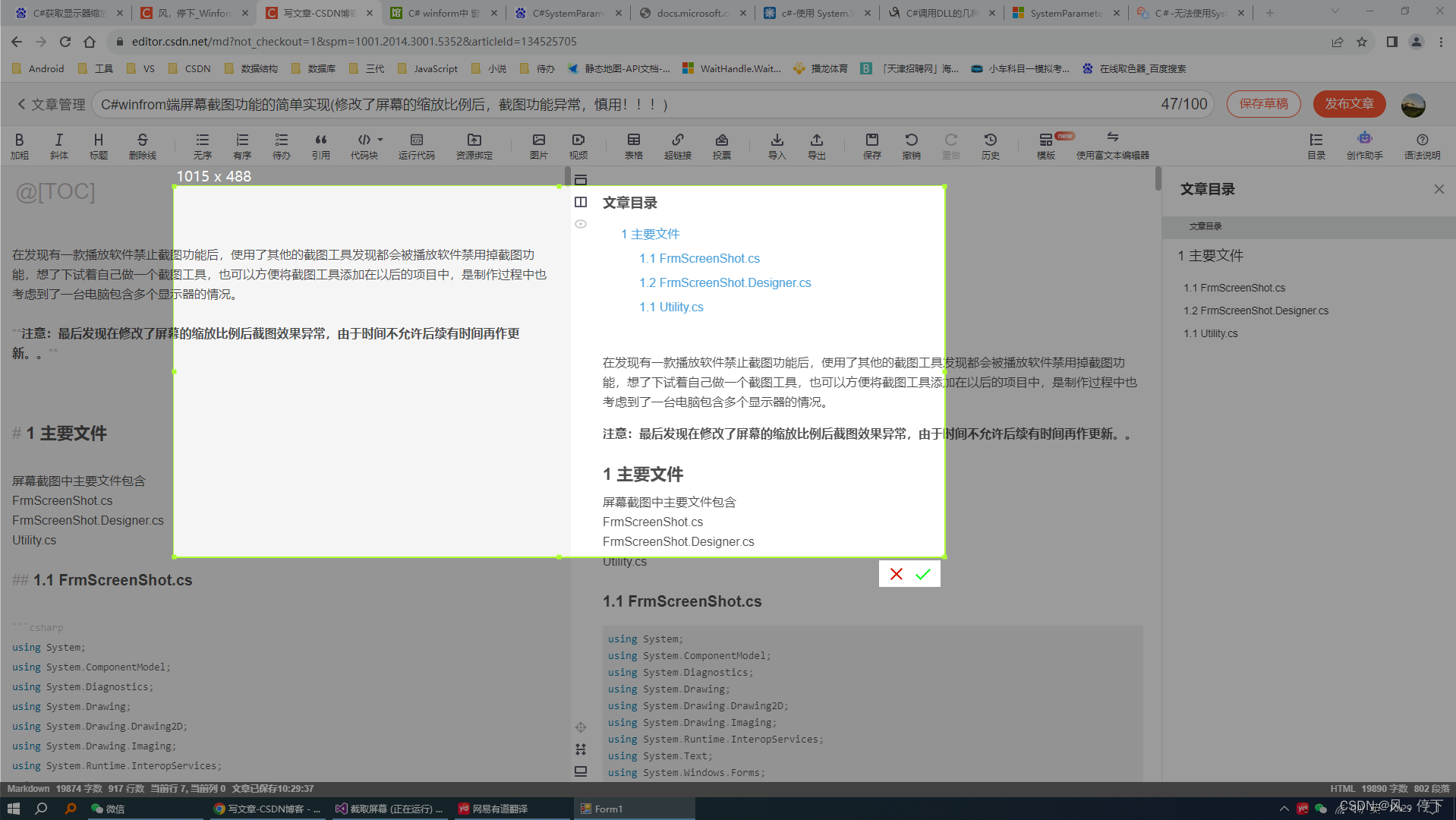Open CSDN bookmarks folder

pyautogui.click(x=189, y=68)
